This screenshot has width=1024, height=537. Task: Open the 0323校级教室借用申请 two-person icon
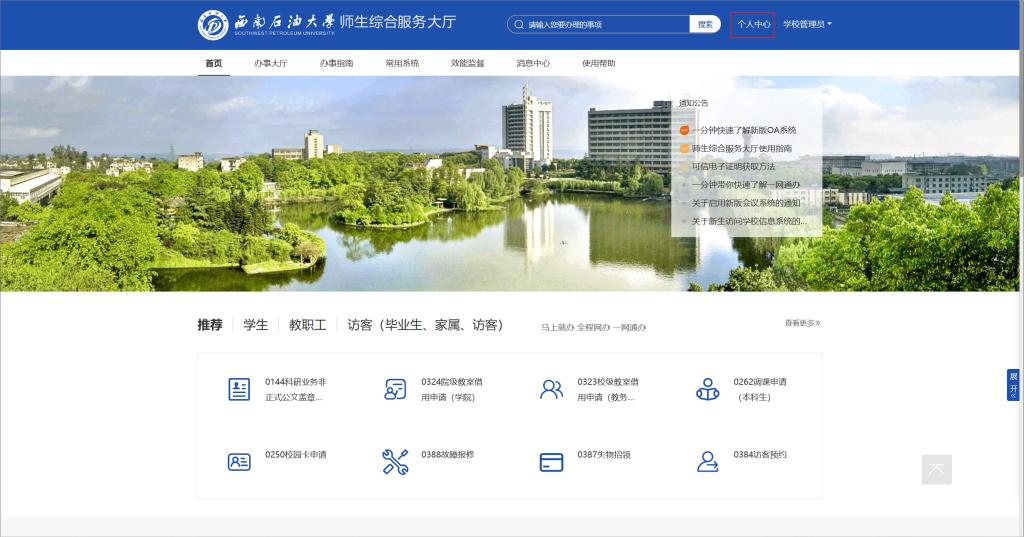pos(551,389)
